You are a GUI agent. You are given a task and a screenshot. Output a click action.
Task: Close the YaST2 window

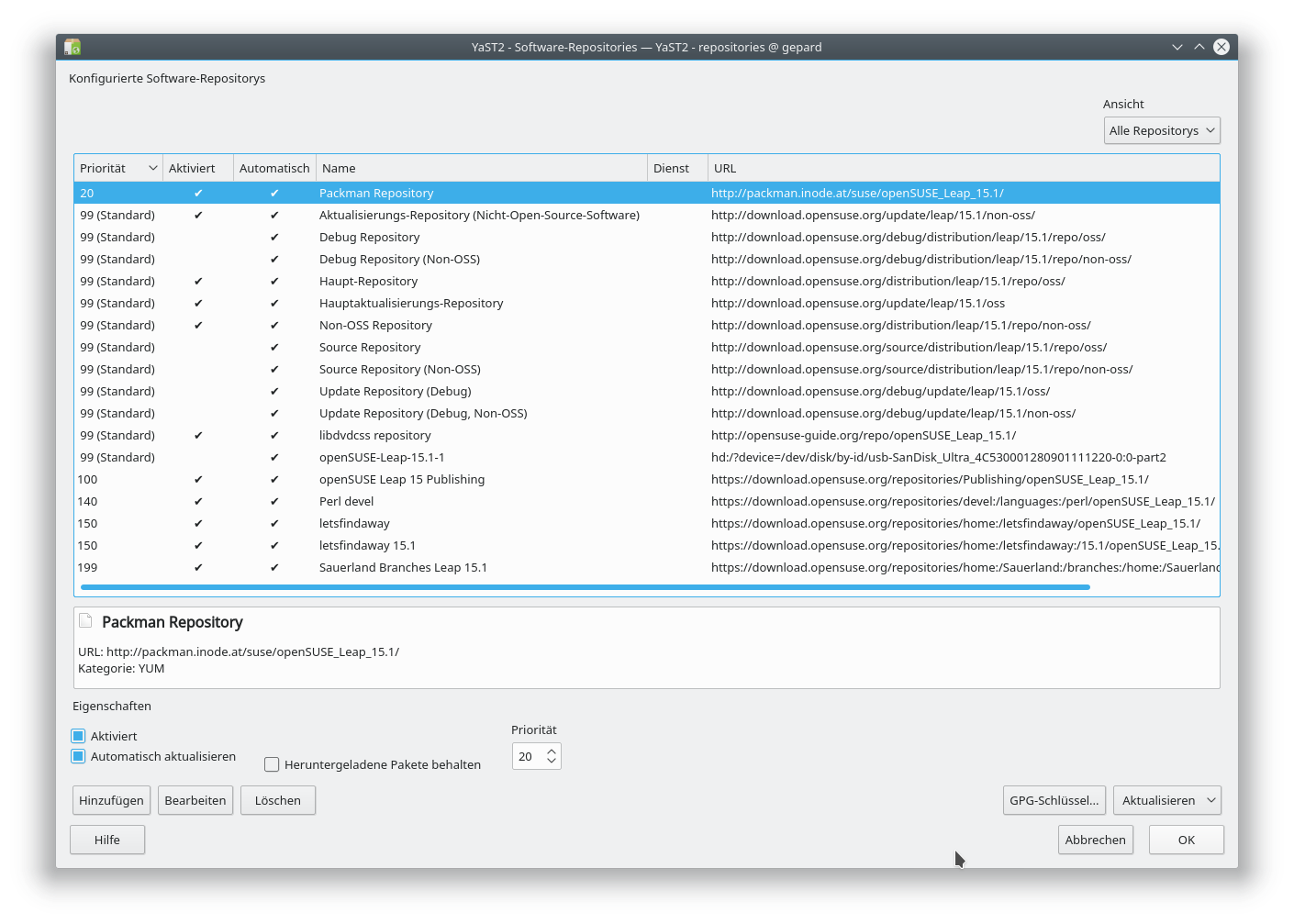[x=1221, y=47]
